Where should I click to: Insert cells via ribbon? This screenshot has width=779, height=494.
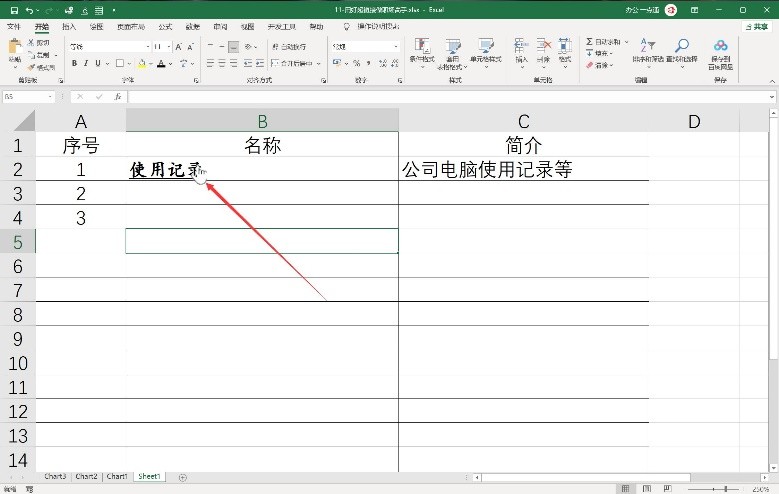(x=521, y=53)
